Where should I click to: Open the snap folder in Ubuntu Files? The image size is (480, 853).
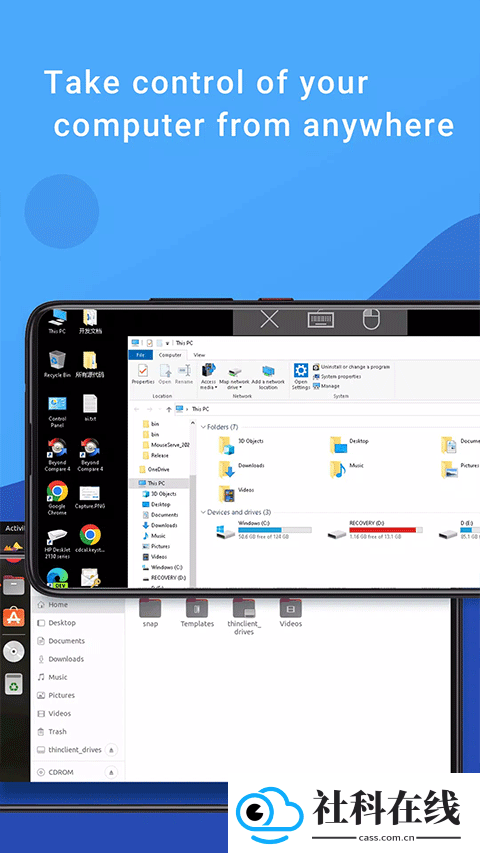[x=150, y=614]
